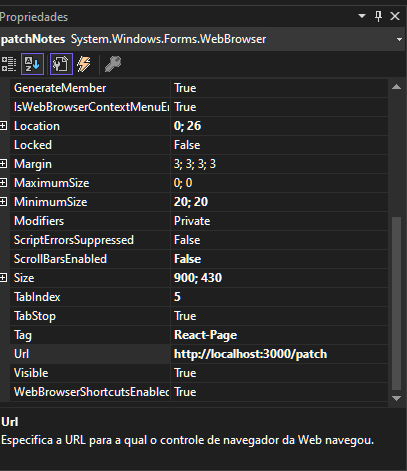Open patchNotes object selector dropdown

pos(399,39)
